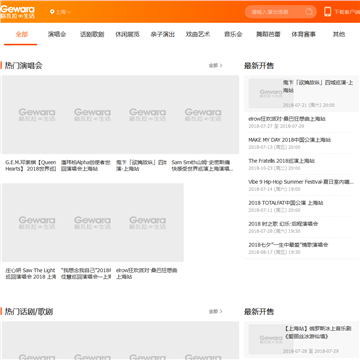360x360 pixels.
Task: Select the 戏曲艺术 category tab
Action: tap(198, 34)
